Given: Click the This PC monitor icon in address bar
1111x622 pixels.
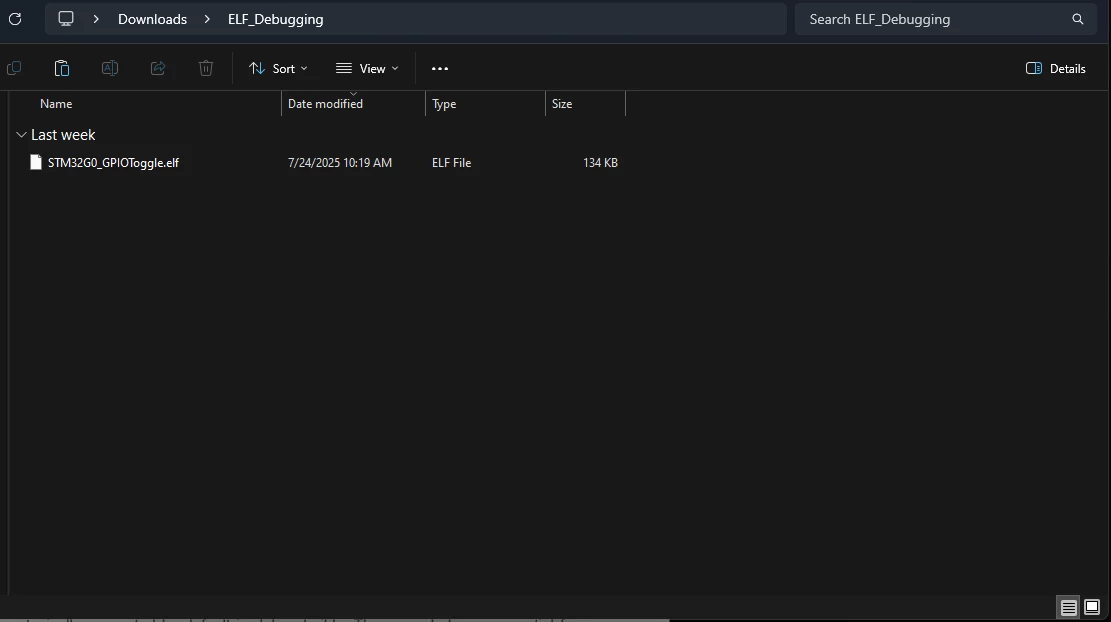Looking at the screenshot, I should (x=66, y=18).
